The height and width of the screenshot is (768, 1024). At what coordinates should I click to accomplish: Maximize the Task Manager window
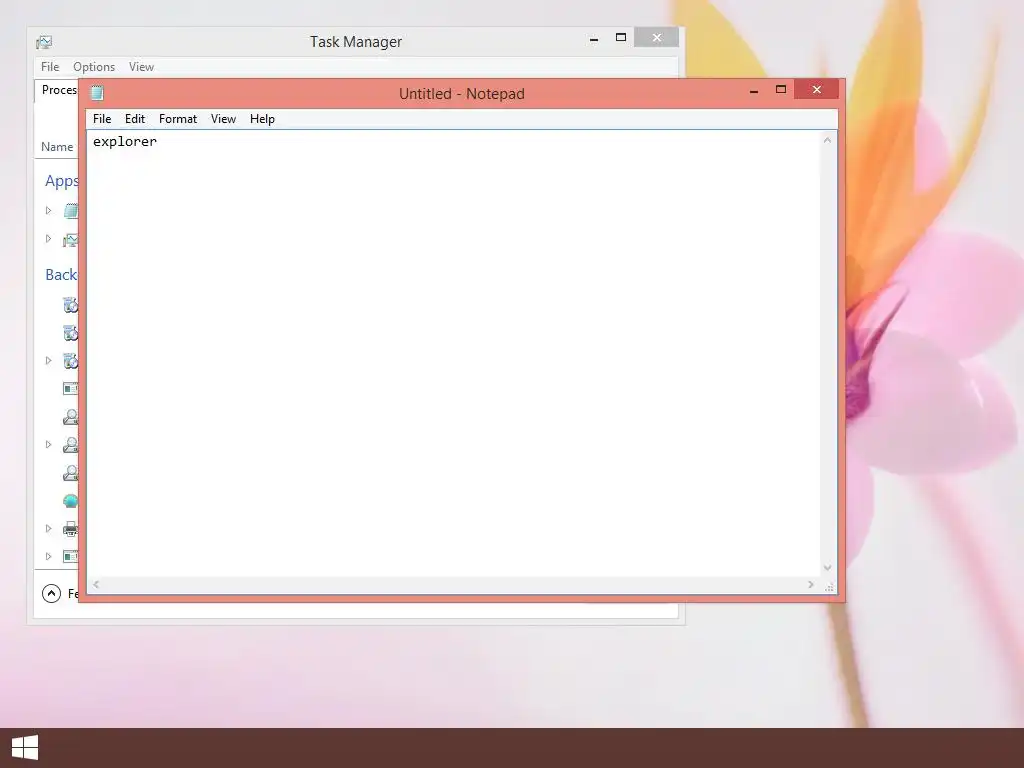pyautogui.click(x=621, y=38)
